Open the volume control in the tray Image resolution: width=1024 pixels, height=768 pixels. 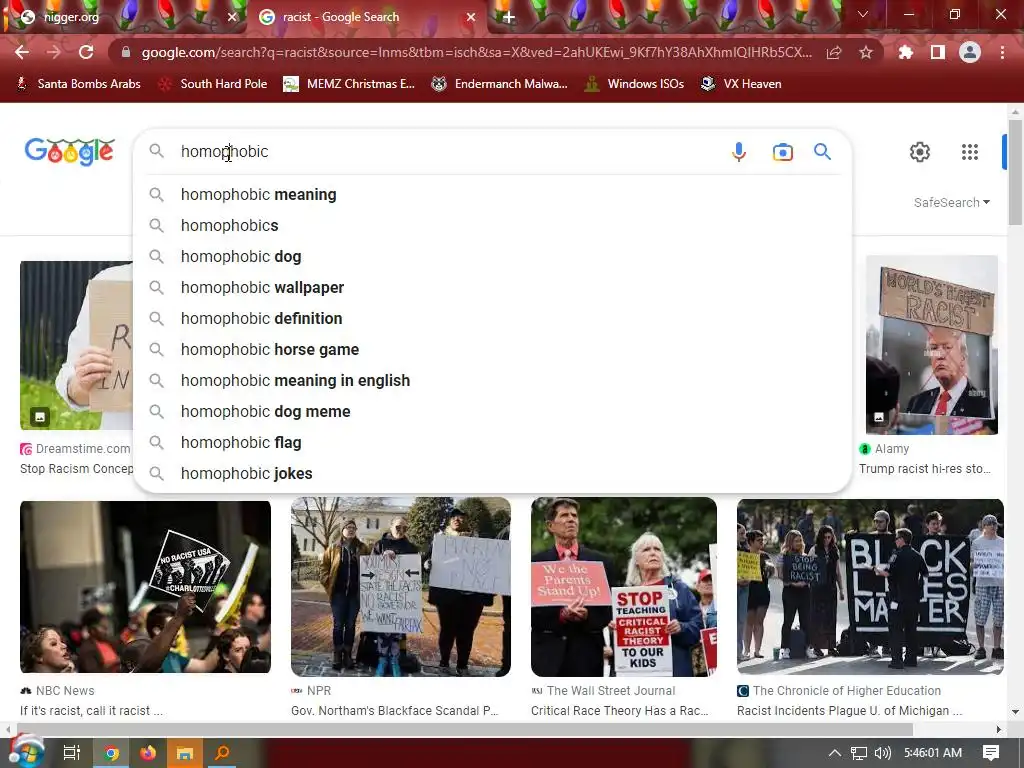[882, 753]
